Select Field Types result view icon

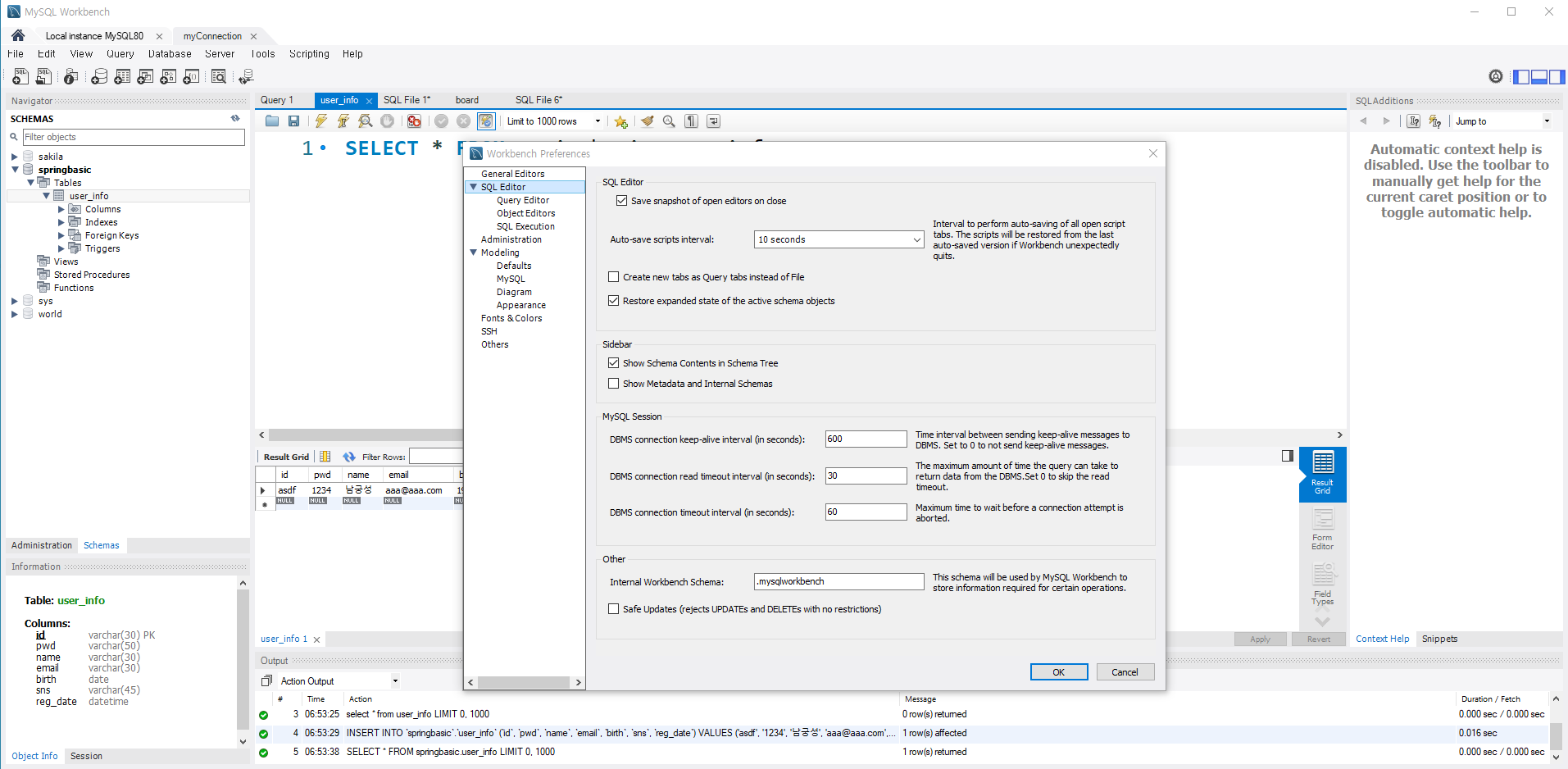[1322, 585]
